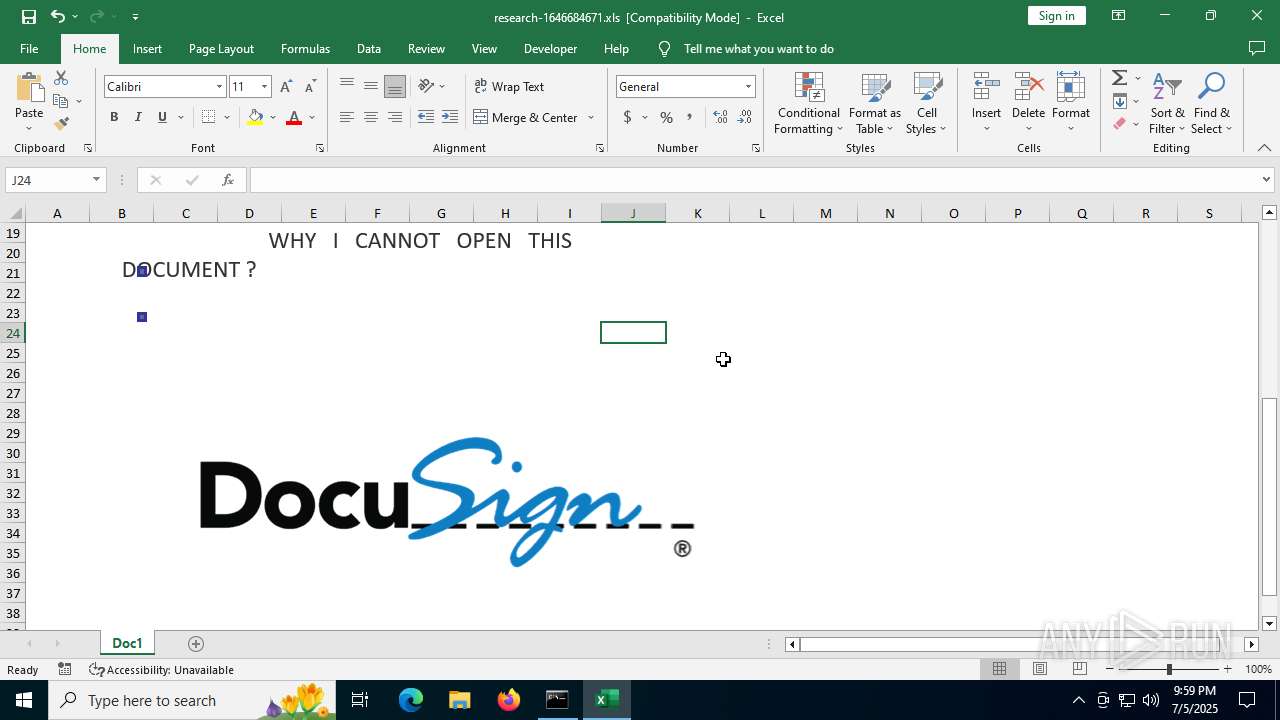Click the Sign in button
Image resolution: width=1280 pixels, height=720 pixels.
pos(1056,16)
